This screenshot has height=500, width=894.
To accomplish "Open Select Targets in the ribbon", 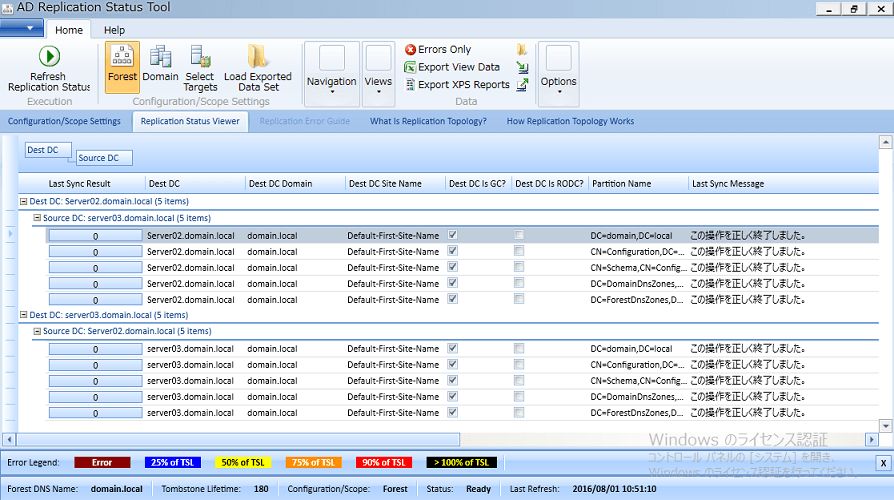I will click(200, 58).
